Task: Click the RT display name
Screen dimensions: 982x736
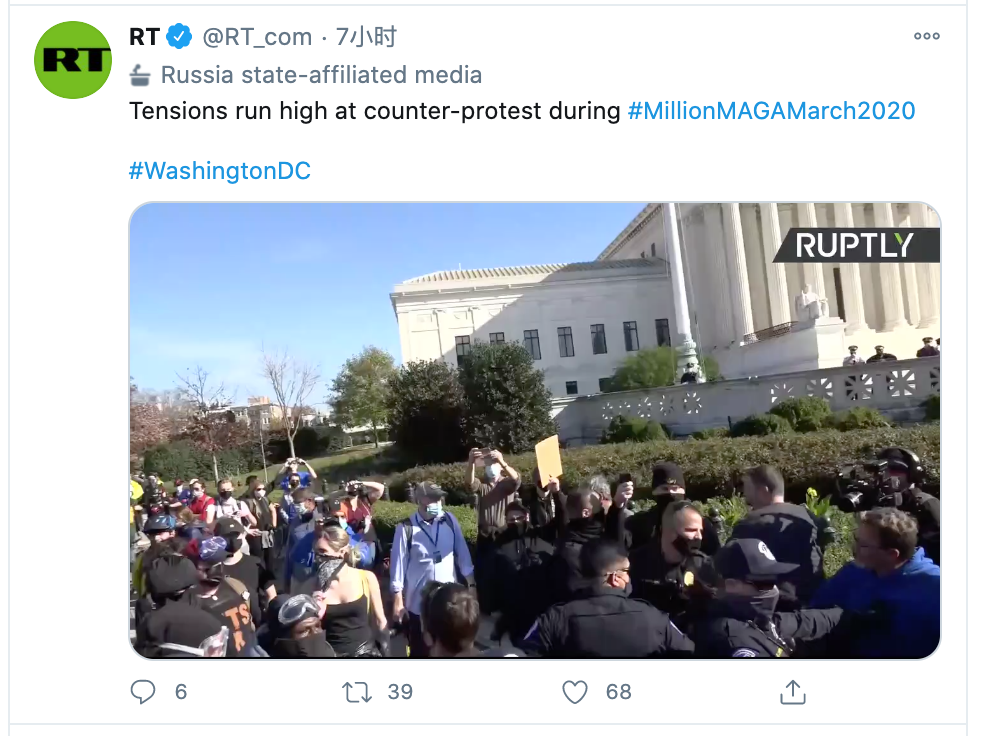Action: pyautogui.click(x=145, y=37)
